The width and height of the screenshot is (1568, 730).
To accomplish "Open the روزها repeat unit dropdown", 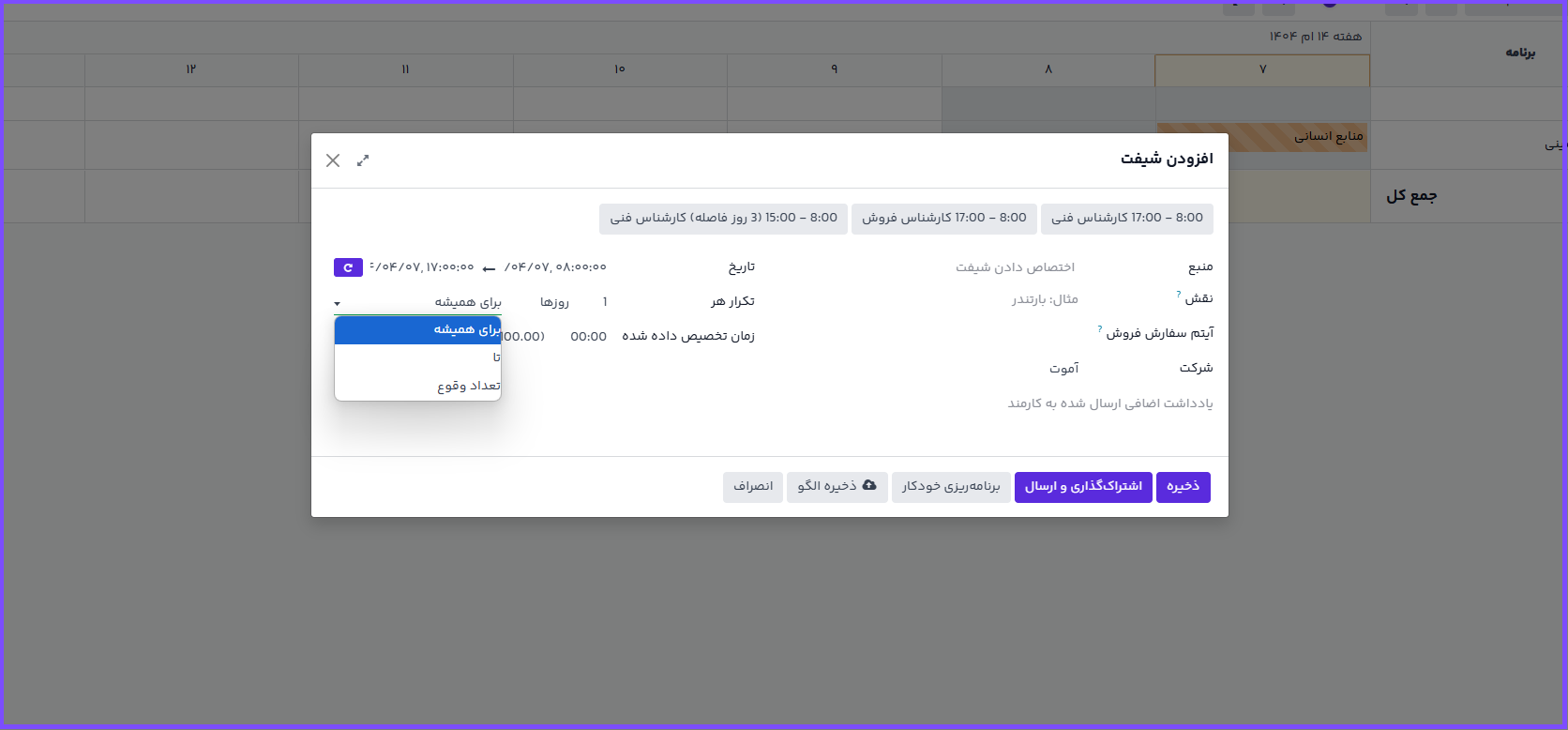I will (x=554, y=302).
